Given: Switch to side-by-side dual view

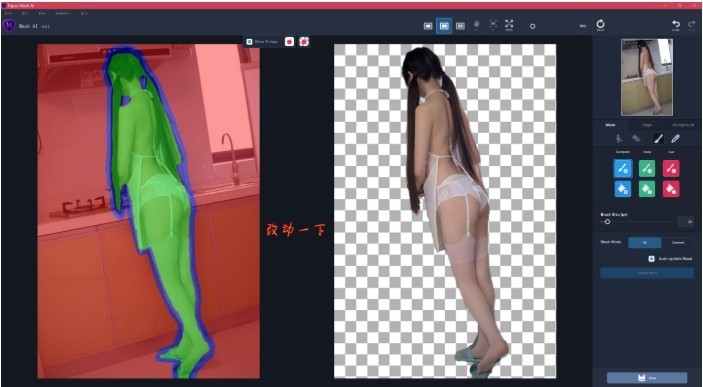Looking at the screenshot, I should [x=444, y=26].
